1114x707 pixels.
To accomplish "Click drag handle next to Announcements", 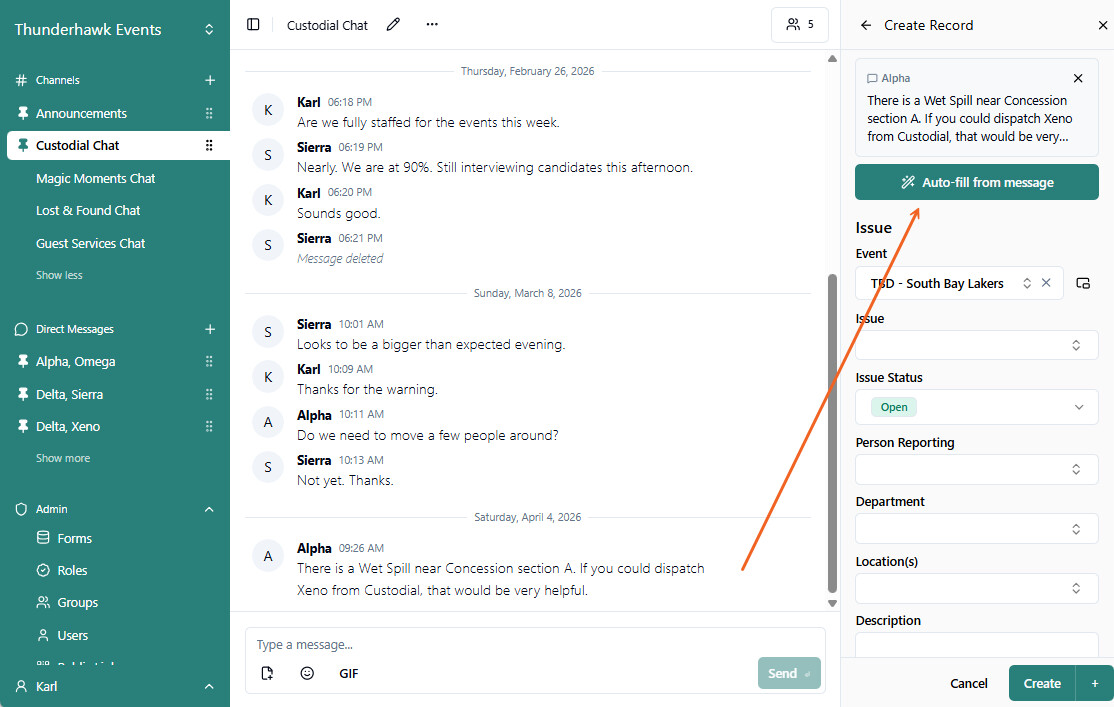I will tap(209, 113).
